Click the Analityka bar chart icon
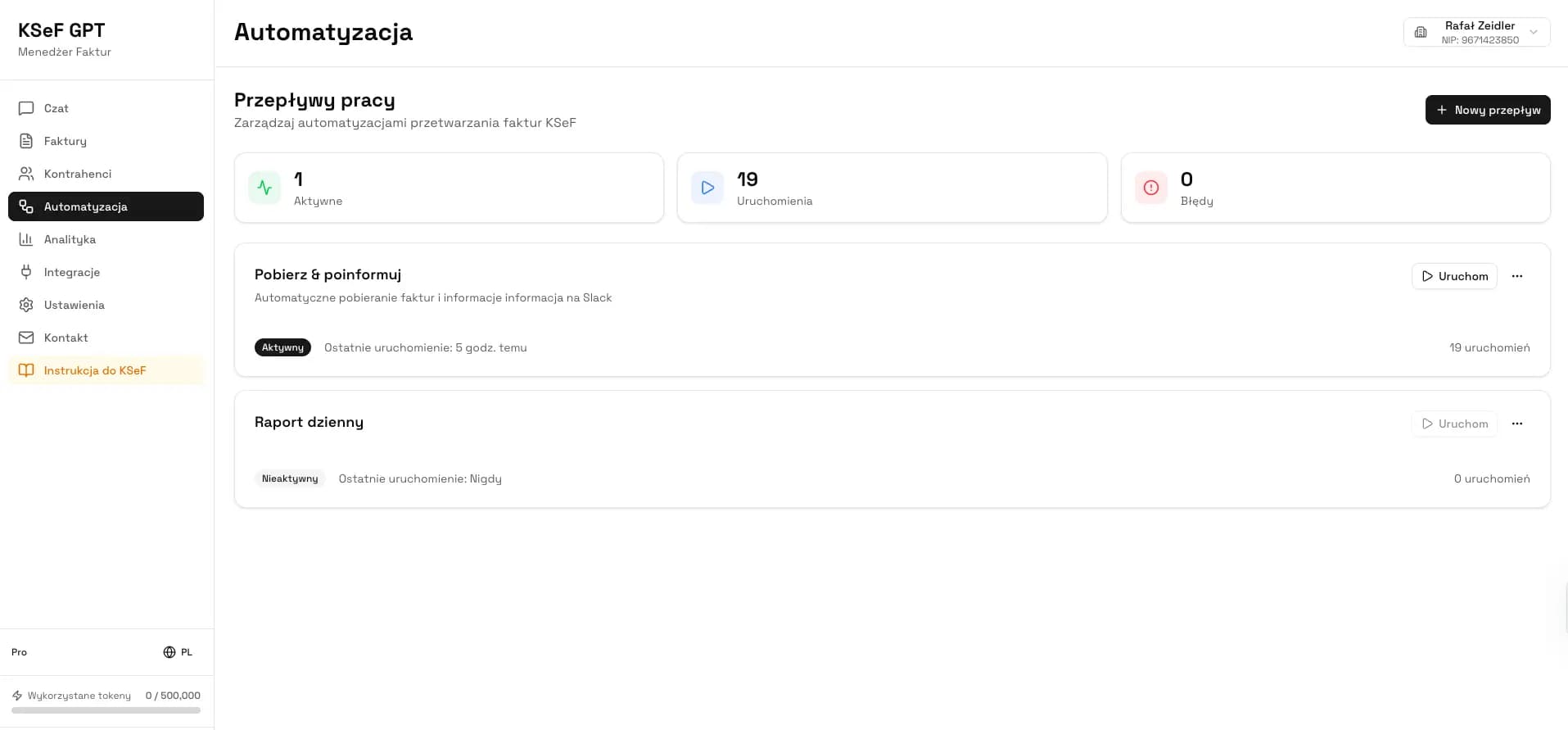 coord(26,239)
